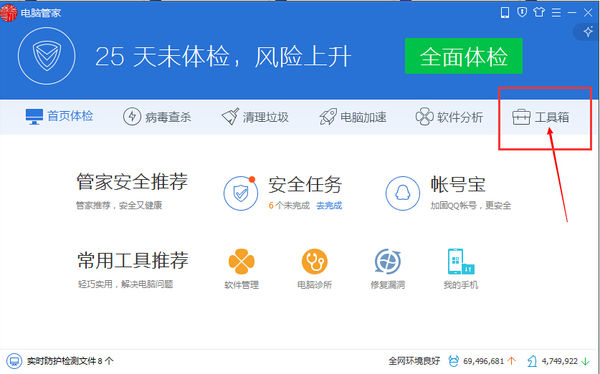Click the 管家安全推荐 heading

coord(132,182)
